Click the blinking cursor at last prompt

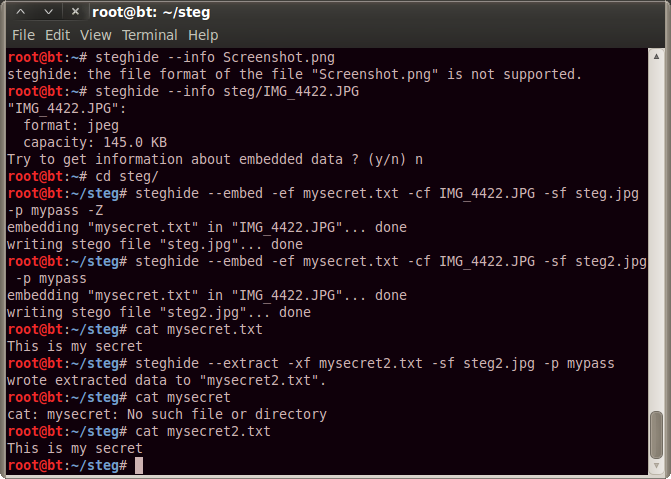pos(139,466)
